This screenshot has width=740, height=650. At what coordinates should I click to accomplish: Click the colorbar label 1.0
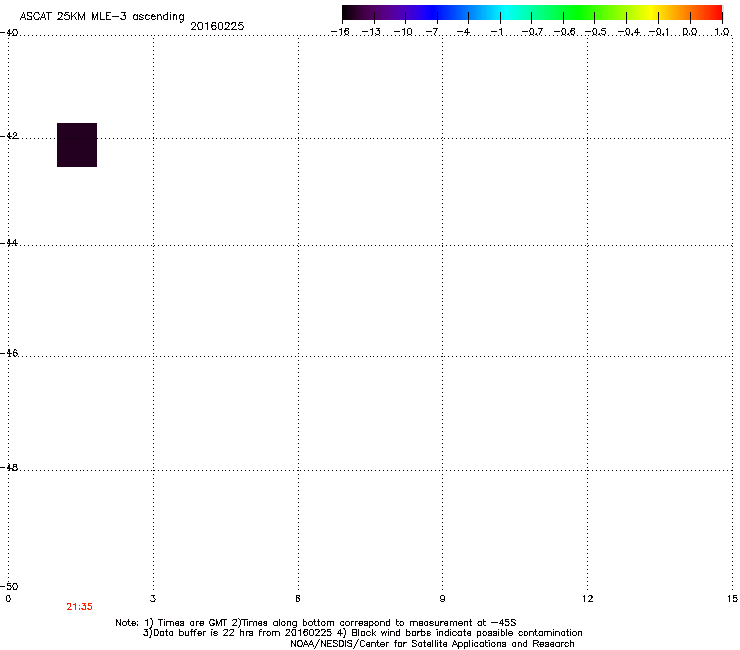(722, 32)
